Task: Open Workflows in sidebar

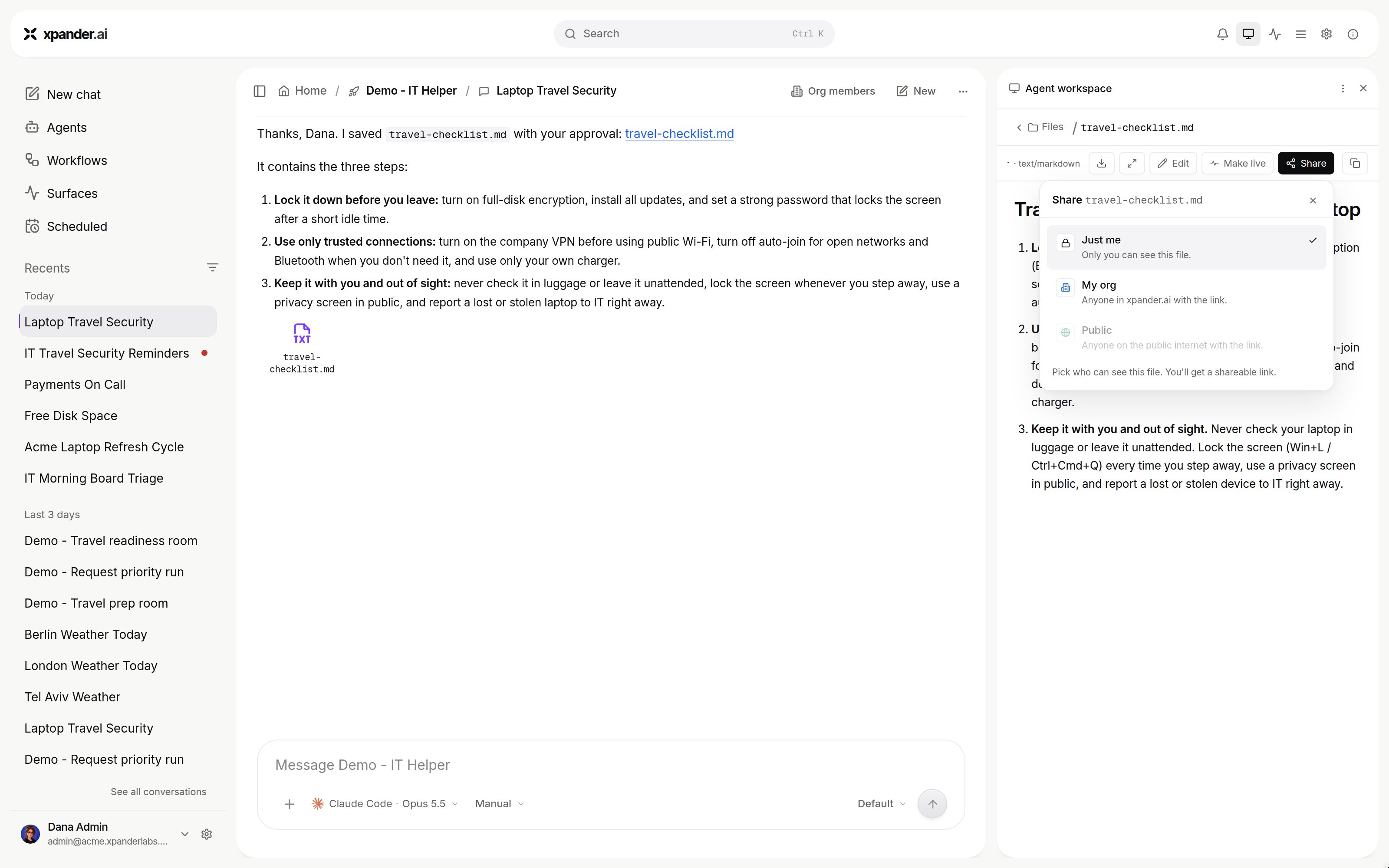Action: tap(66, 160)
